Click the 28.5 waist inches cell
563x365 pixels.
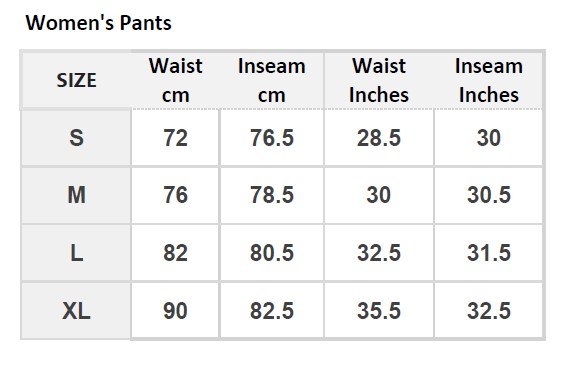click(379, 138)
